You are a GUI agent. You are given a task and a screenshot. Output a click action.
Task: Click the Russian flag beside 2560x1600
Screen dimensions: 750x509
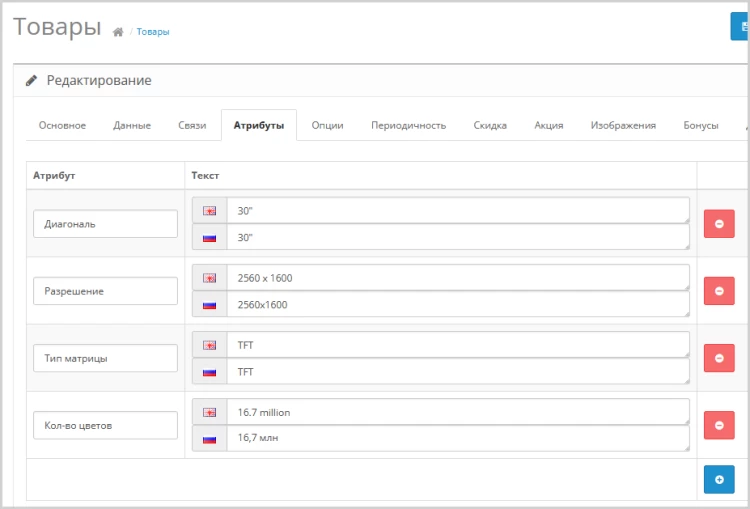tap(210, 305)
